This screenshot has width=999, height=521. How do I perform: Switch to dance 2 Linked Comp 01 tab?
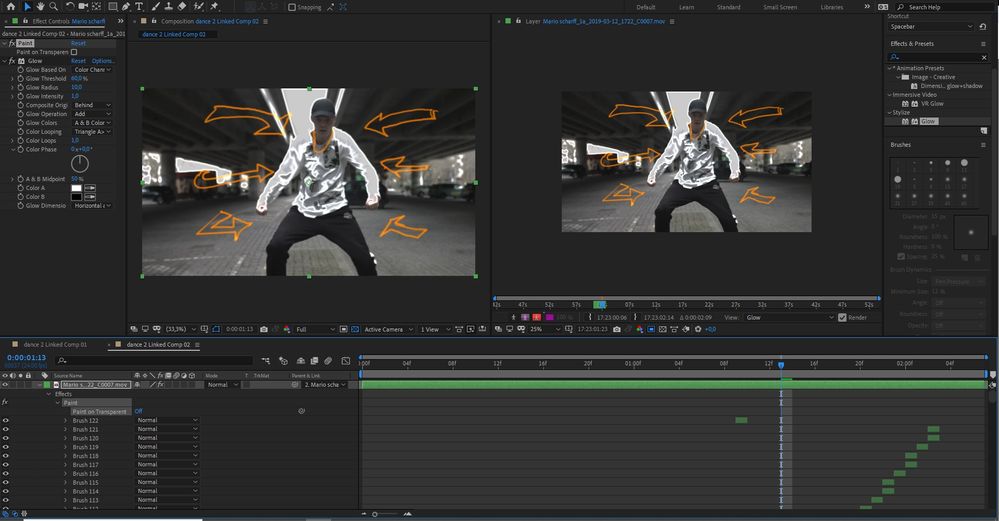click(x=56, y=344)
